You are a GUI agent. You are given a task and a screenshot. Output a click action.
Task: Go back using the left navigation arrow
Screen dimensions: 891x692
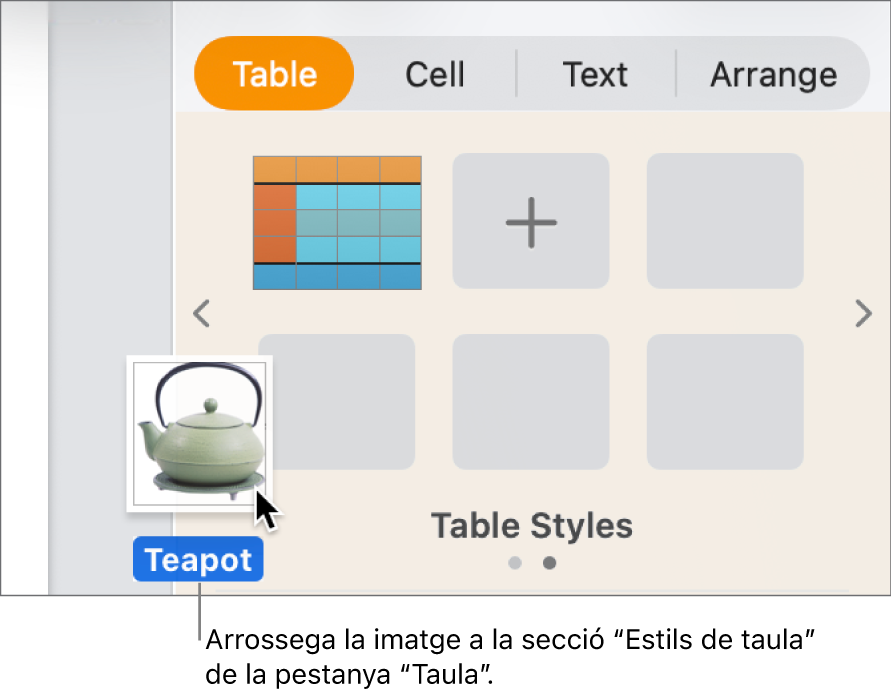pos(201,314)
